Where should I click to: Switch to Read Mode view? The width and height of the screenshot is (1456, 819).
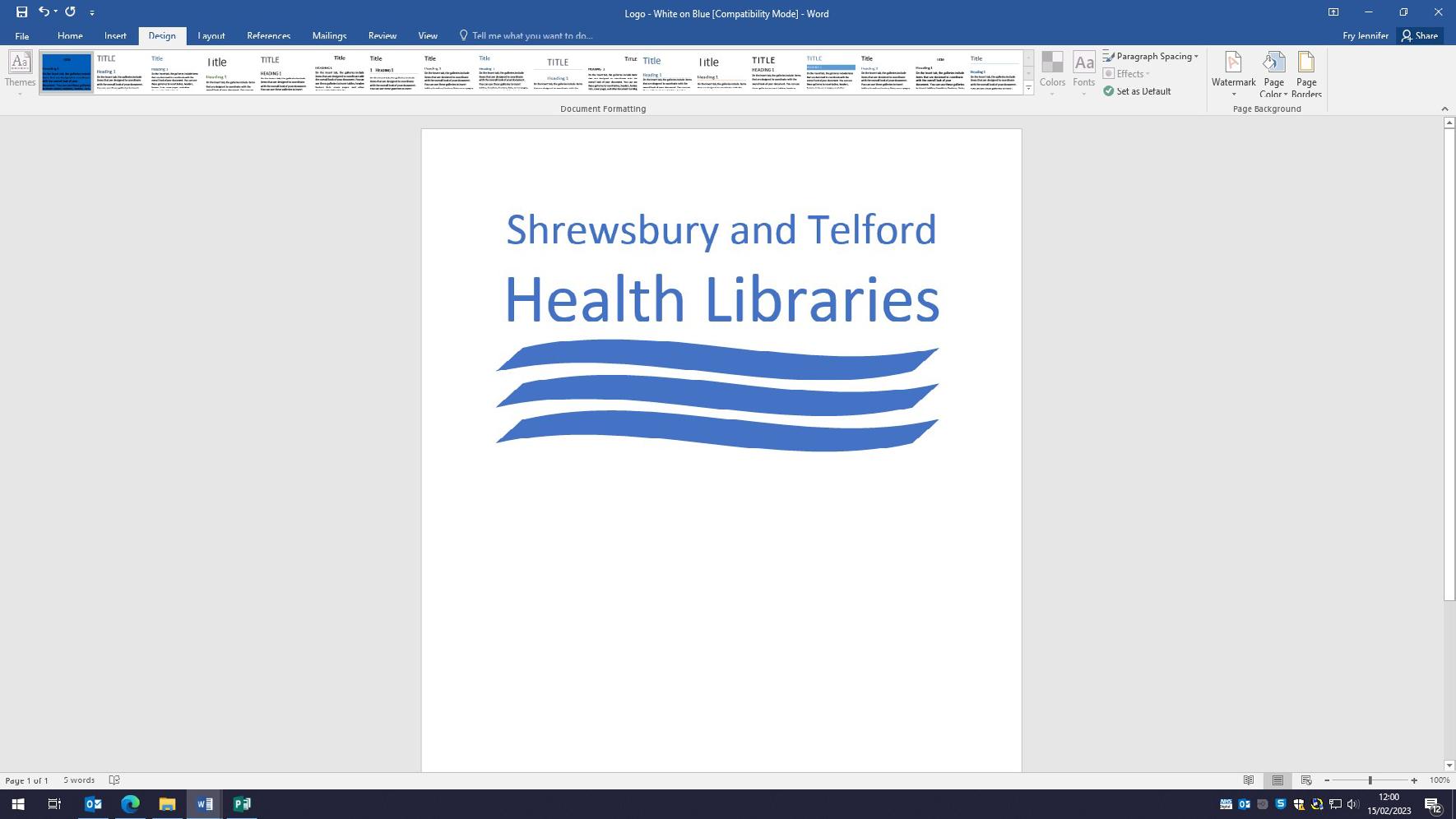(1249, 780)
